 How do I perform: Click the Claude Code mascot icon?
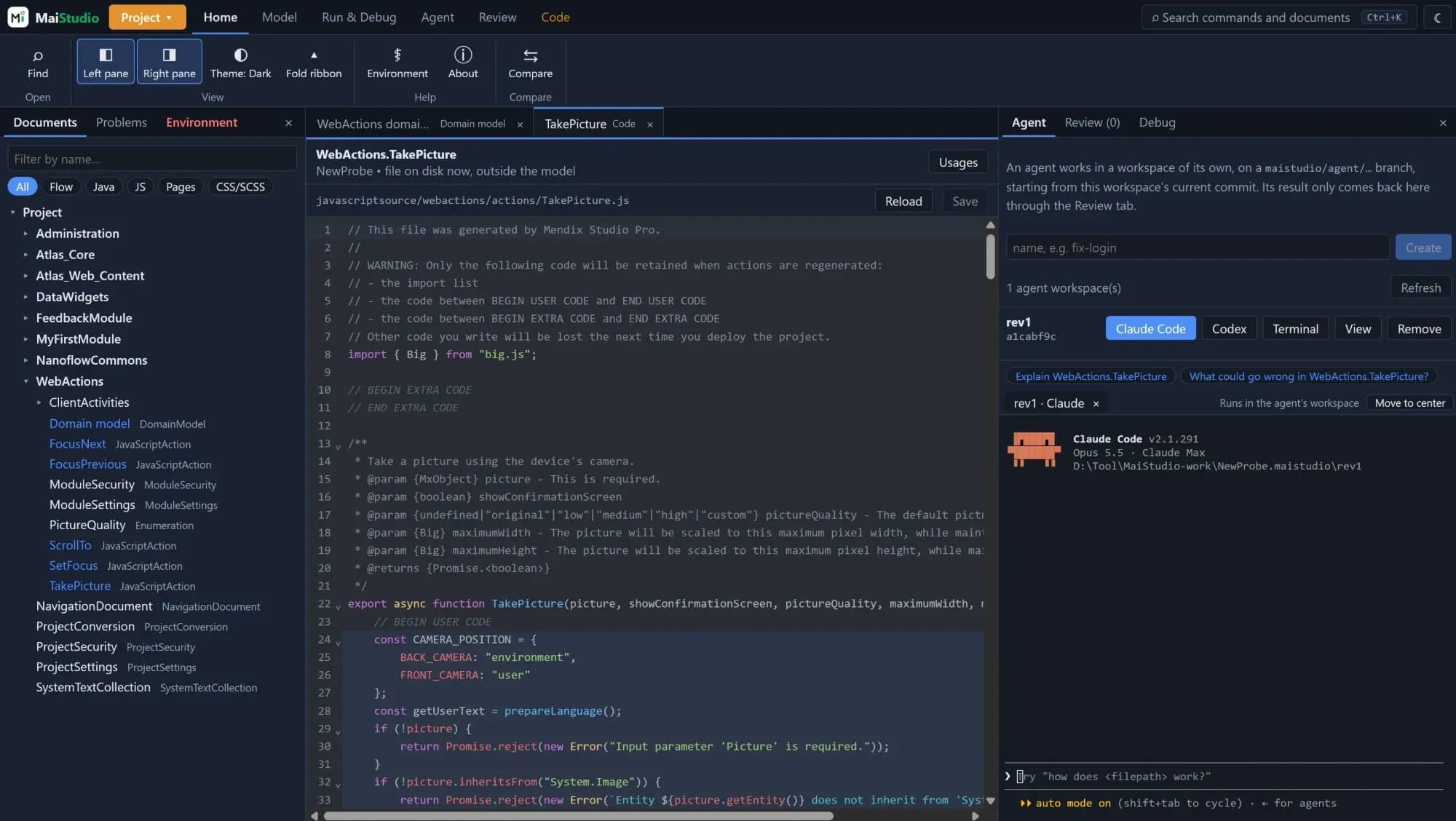(x=1034, y=449)
